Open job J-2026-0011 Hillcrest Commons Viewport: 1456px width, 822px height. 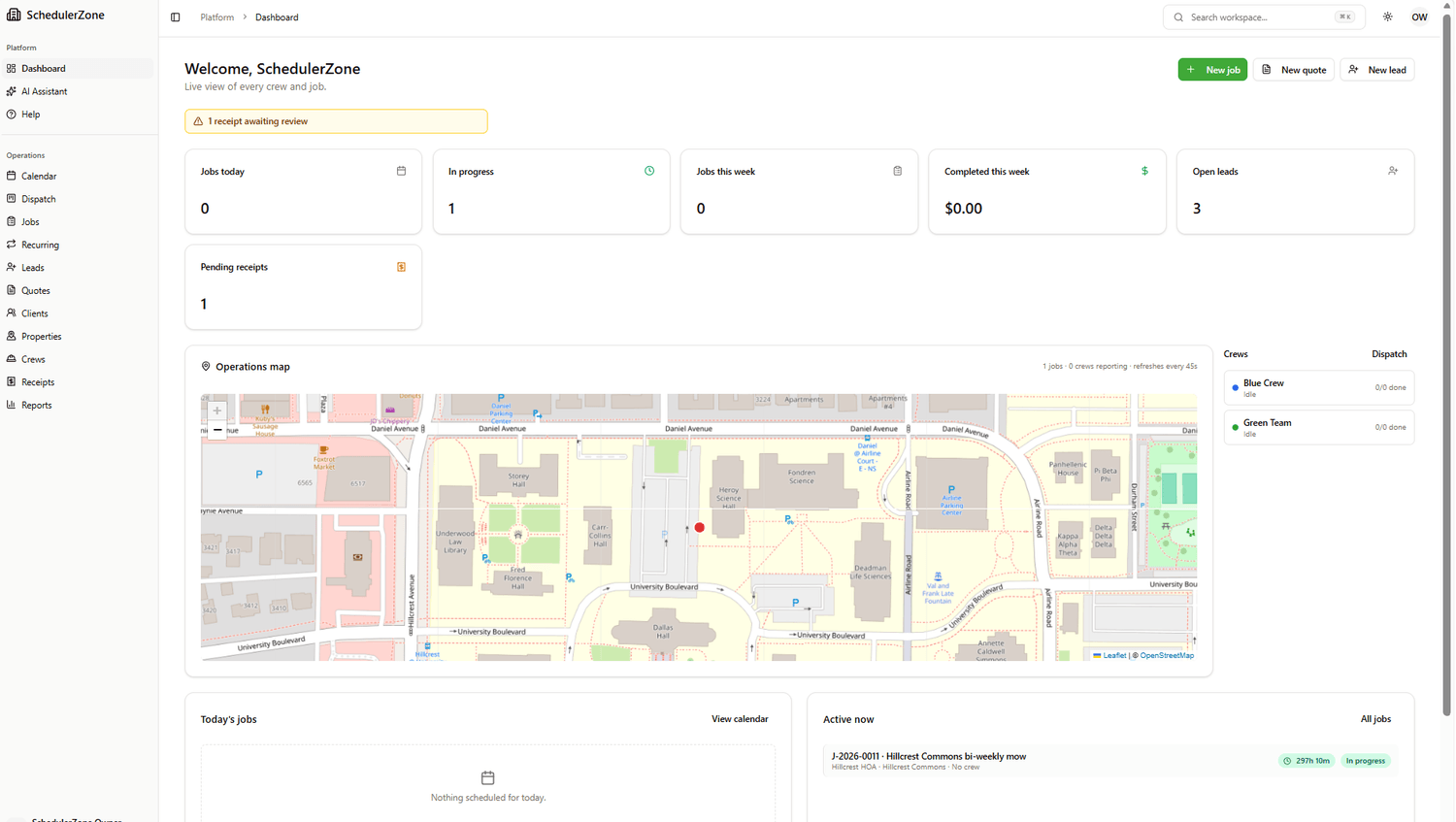coord(1110,761)
